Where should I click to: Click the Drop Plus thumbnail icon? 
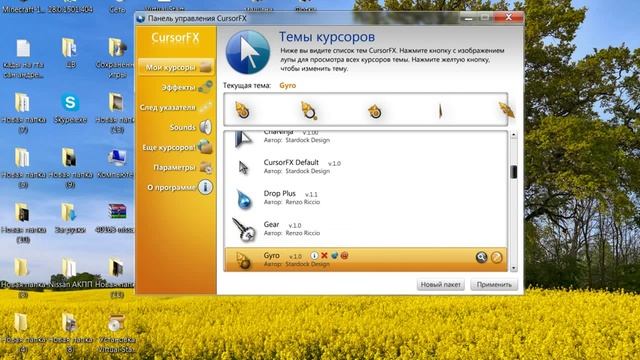click(x=244, y=199)
